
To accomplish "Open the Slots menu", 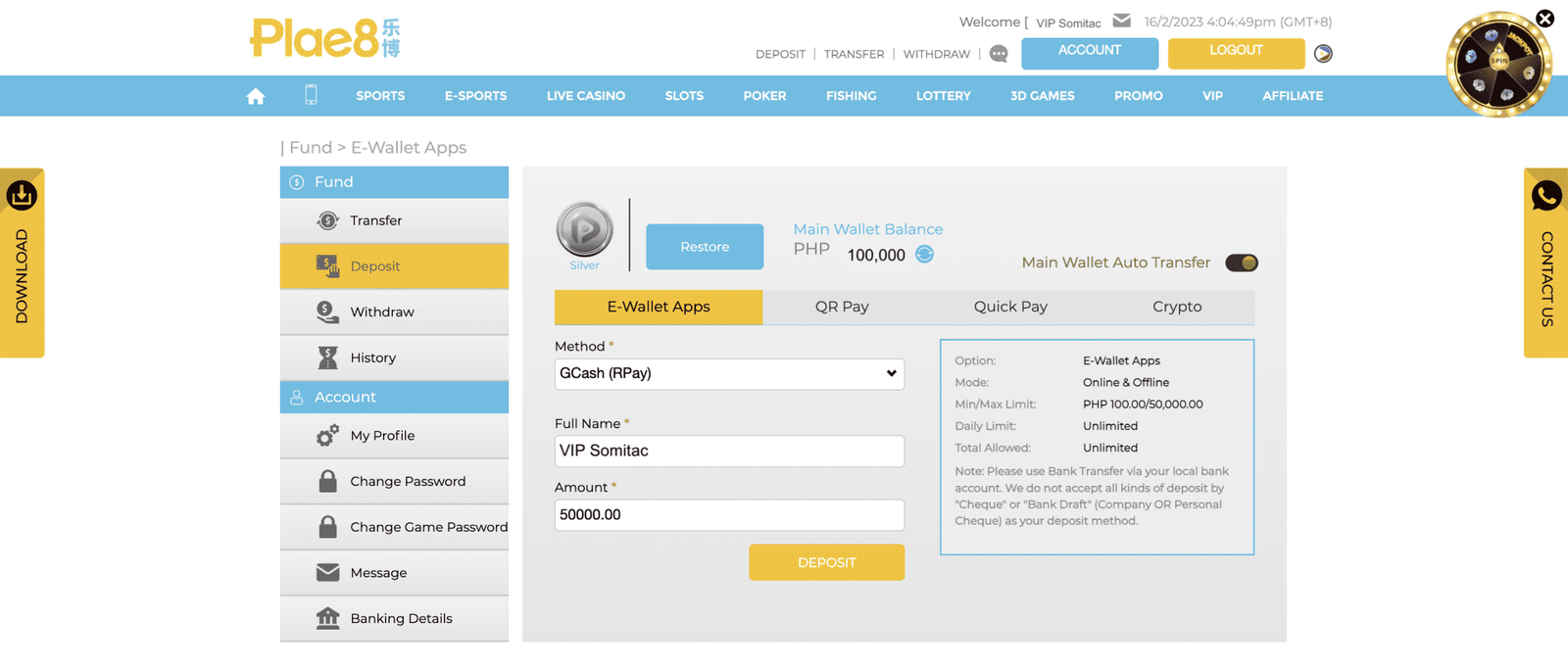I will [684, 96].
